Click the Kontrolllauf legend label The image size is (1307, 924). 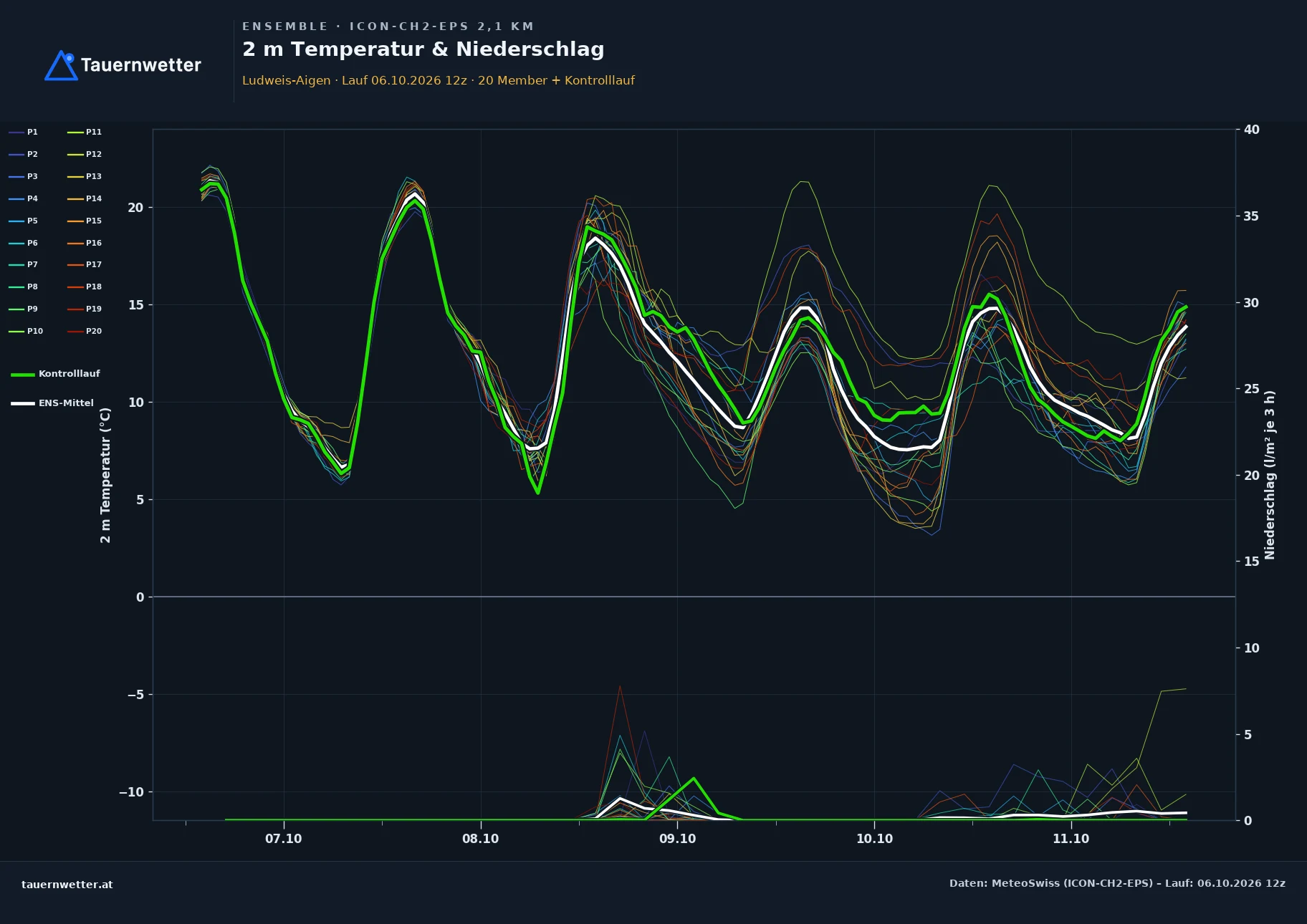pos(69,374)
